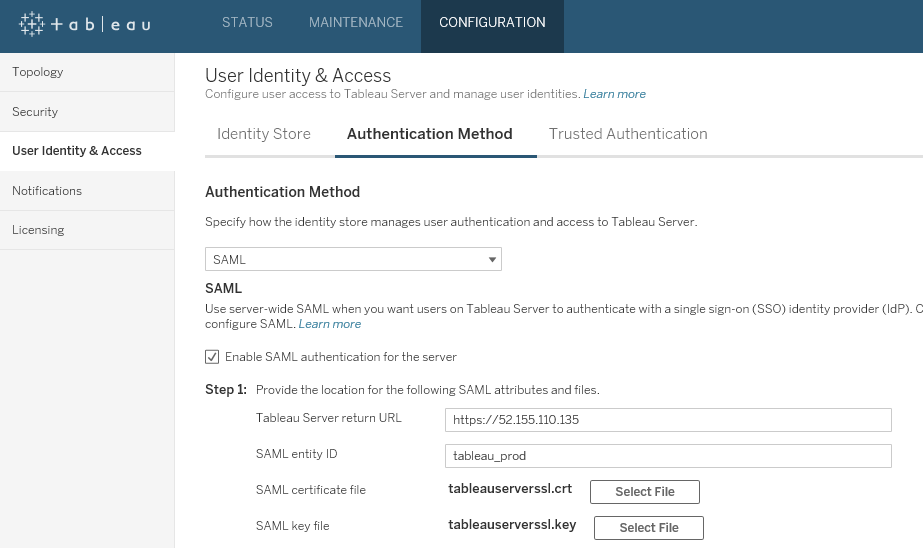Switch to the Trusted Authentication tab

point(628,134)
